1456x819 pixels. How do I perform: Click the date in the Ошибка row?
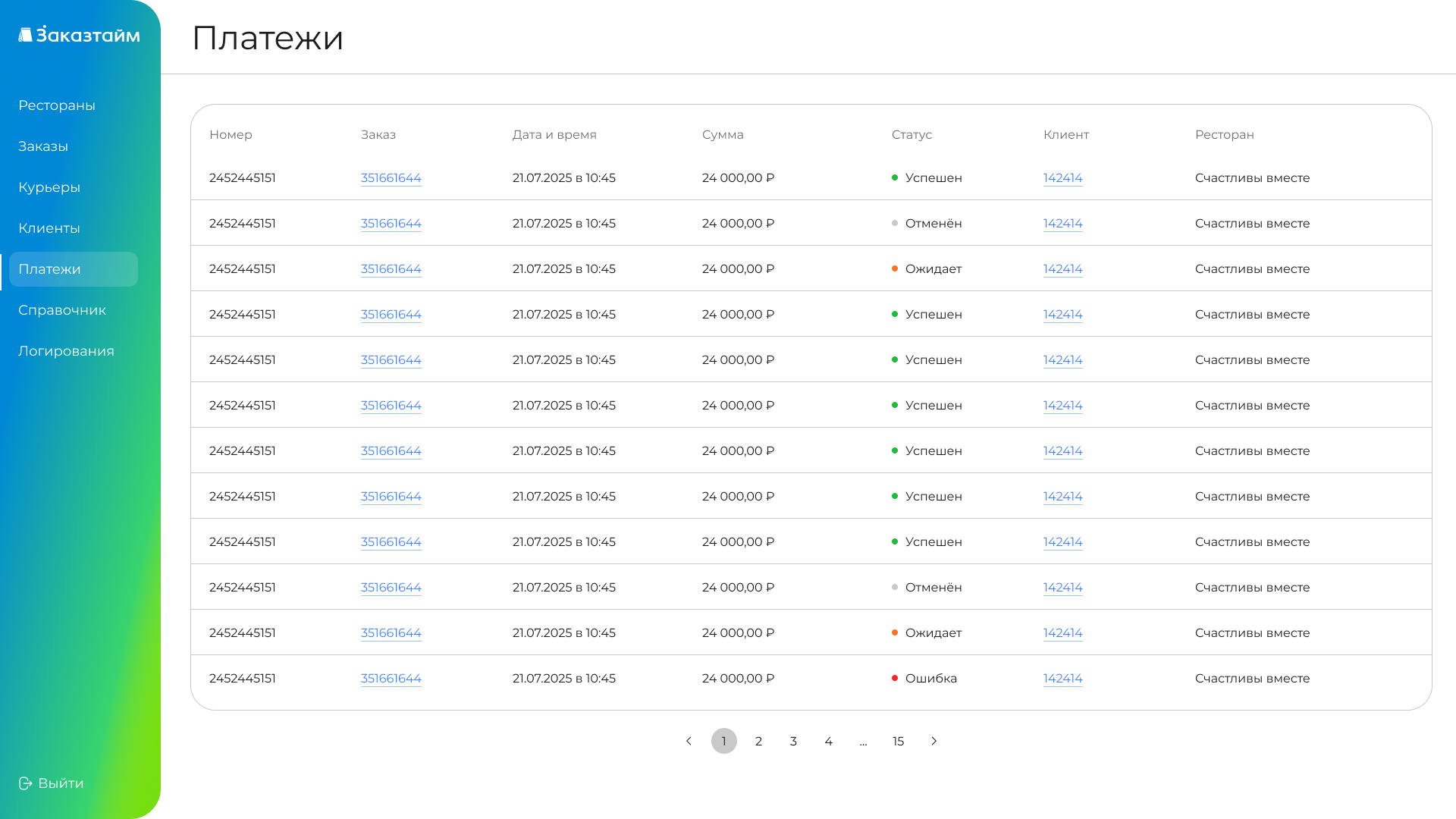pyautogui.click(x=564, y=678)
